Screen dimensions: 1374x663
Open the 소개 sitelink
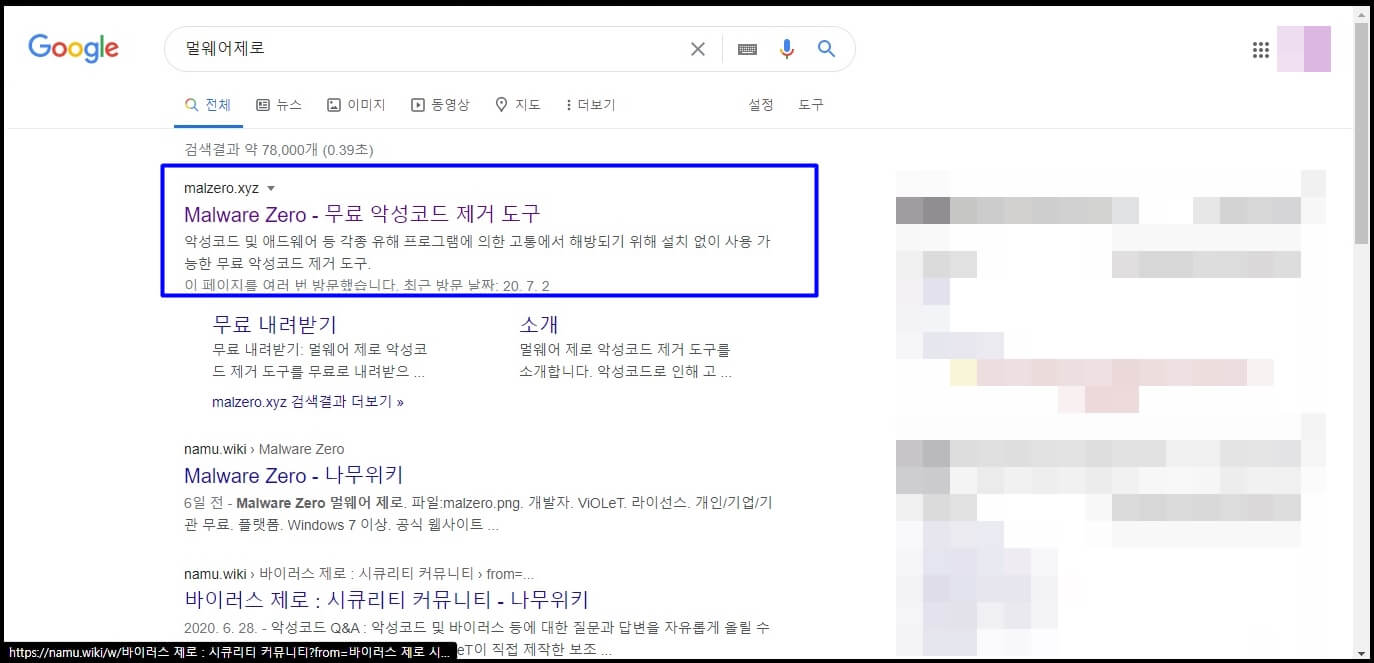(x=539, y=324)
